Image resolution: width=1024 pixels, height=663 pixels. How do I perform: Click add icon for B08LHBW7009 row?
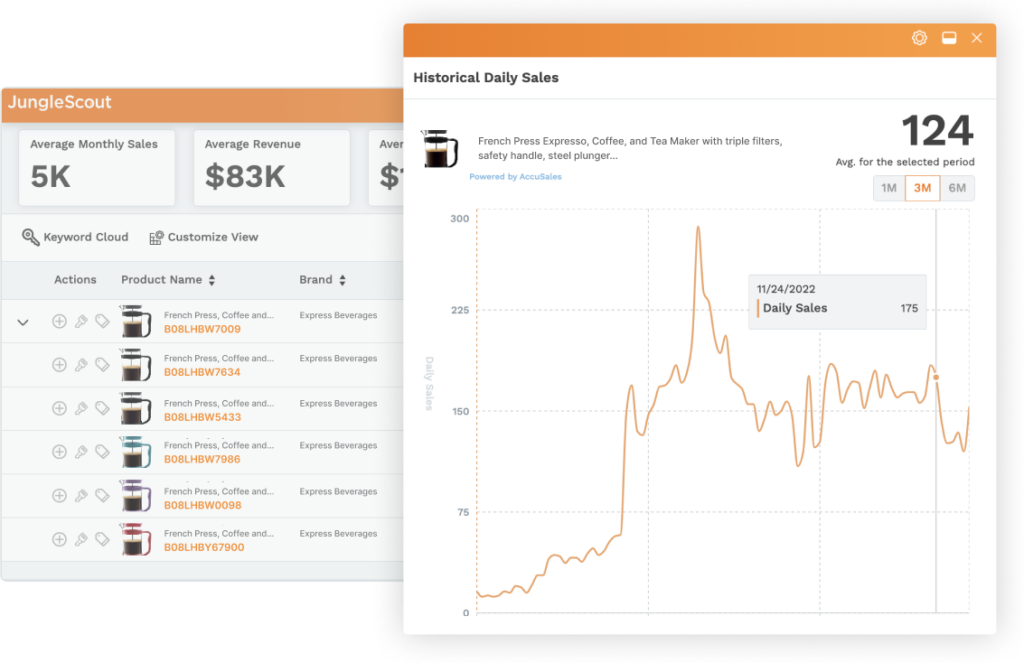(59, 321)
